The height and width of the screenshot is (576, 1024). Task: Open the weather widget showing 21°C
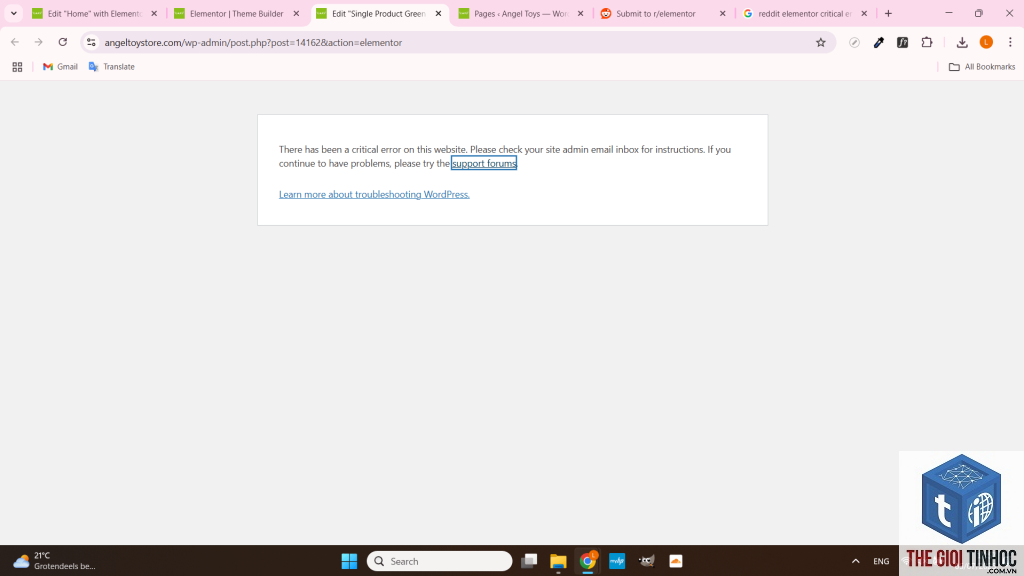(x=54, y=561)
